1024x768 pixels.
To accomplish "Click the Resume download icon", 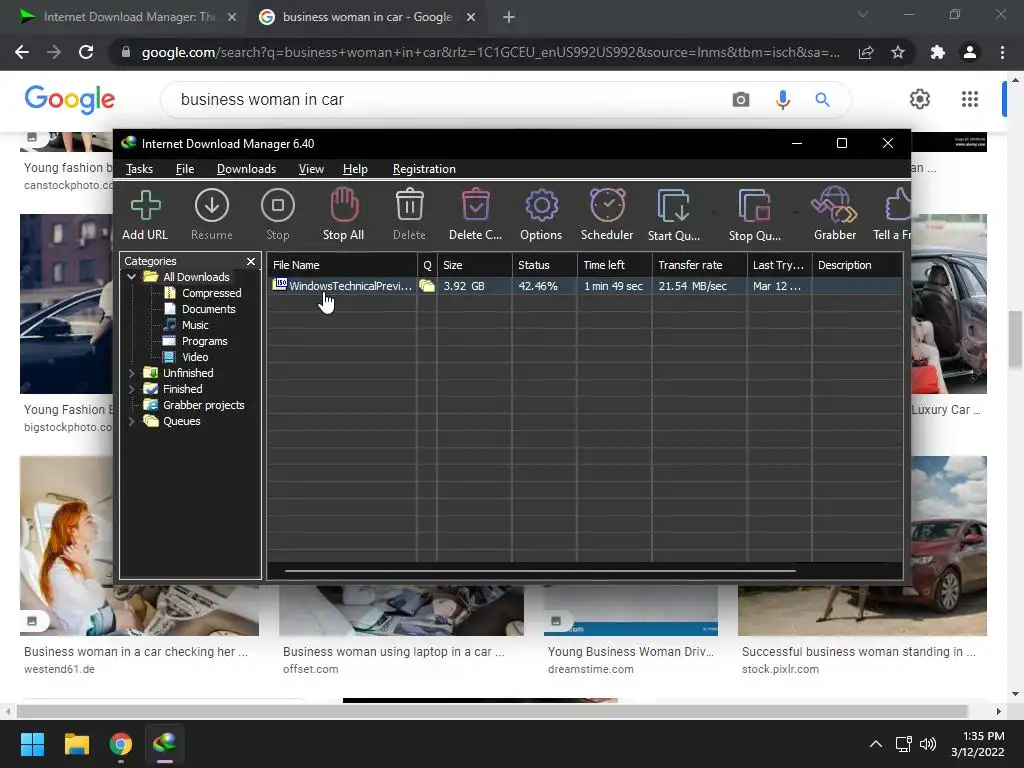I will [212, 205].
